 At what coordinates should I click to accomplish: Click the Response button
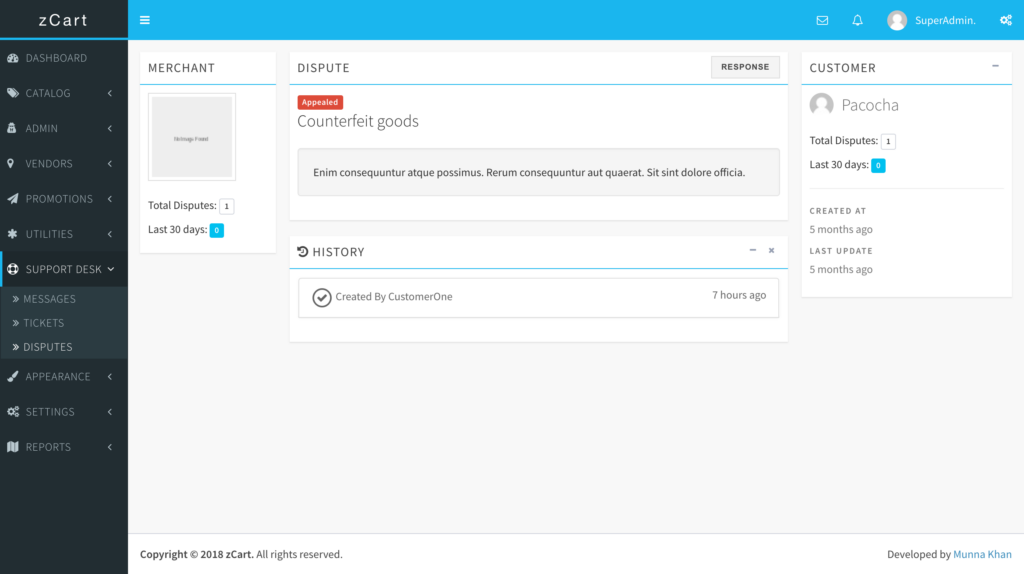click(745, 67)
